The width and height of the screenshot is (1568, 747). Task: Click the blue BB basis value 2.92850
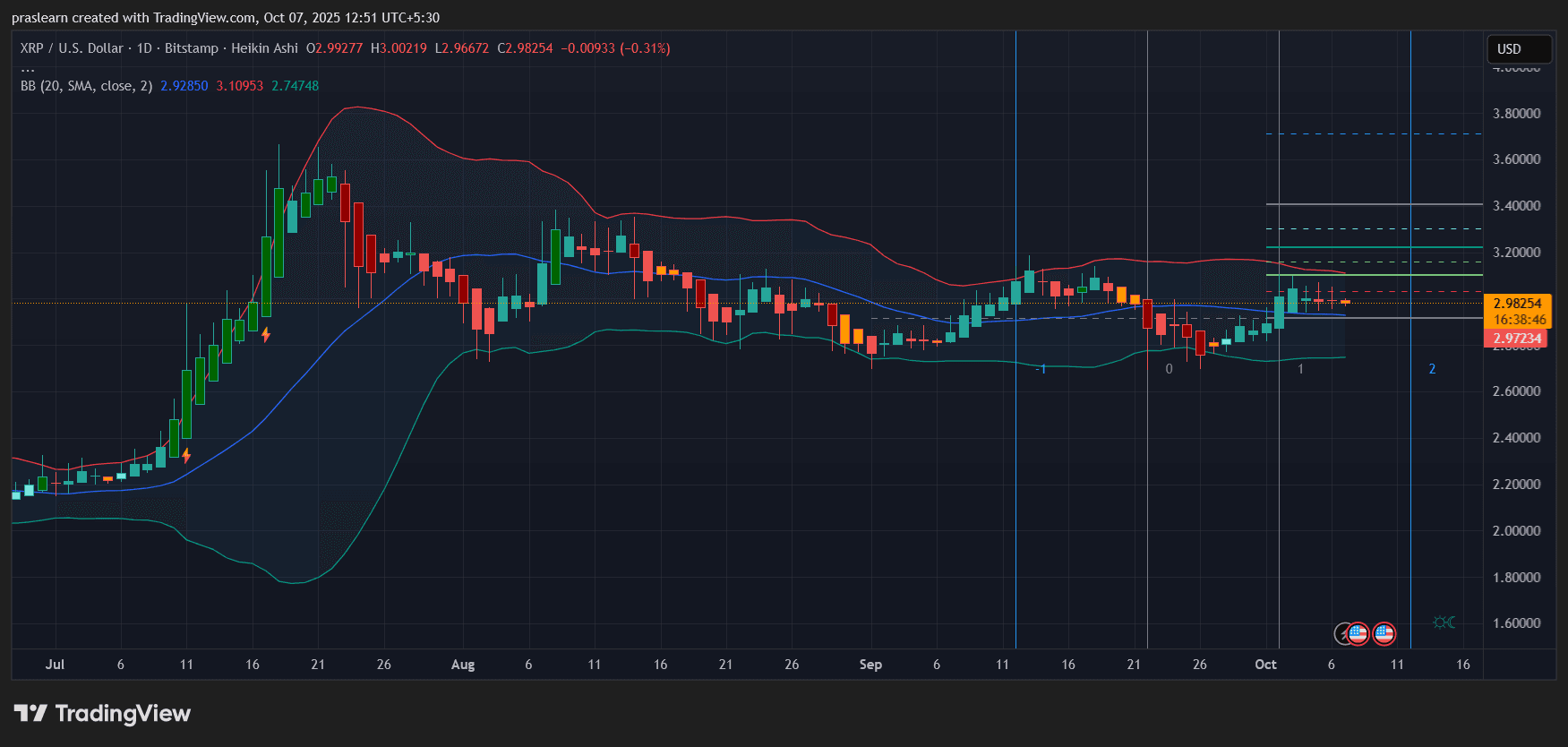click(184, 86)
